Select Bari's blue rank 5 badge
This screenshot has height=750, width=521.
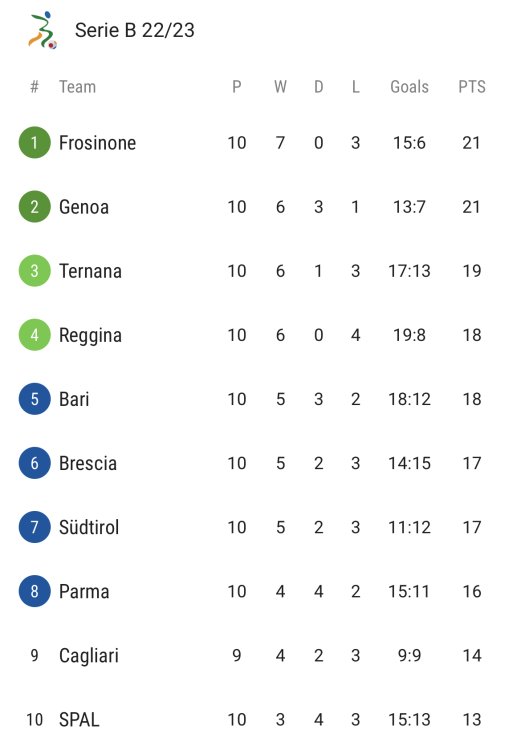click(x=34, y=399)
